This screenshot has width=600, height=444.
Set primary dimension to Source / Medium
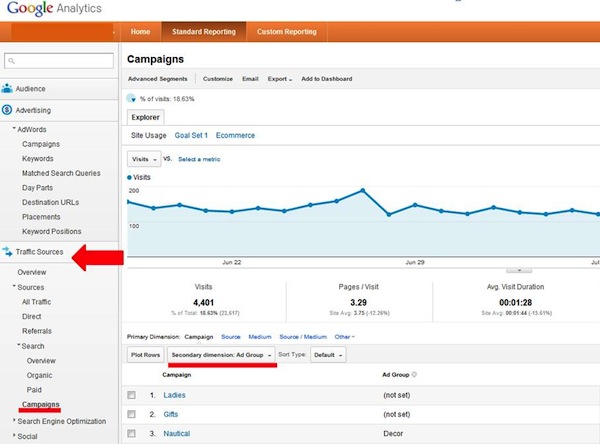click(303, 337)
